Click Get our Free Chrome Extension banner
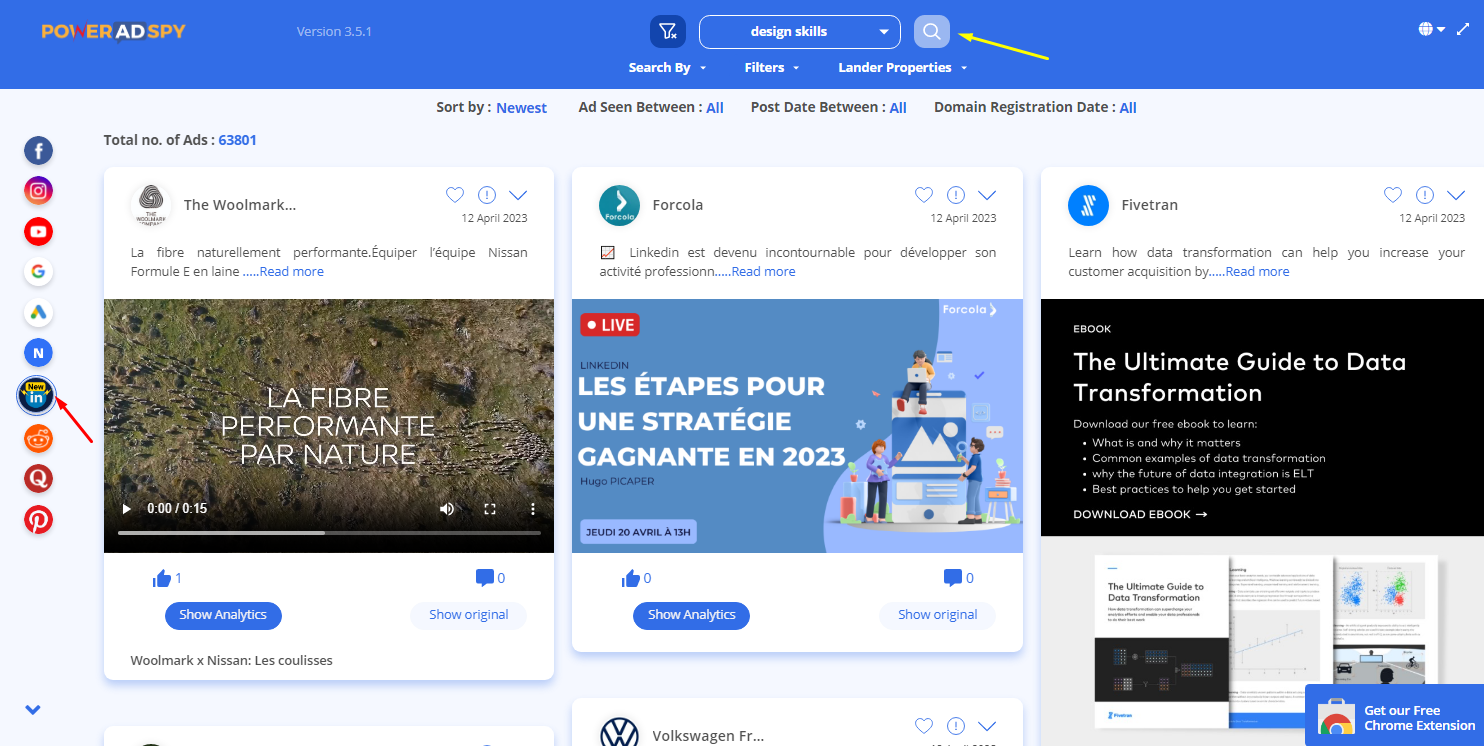Viewport: 1484px width, 746px height. pyautogui.click(x=1394, y=715)
